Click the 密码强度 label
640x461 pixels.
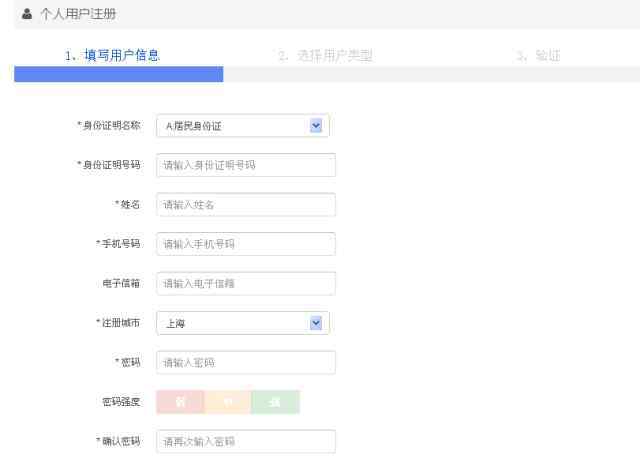(121, 402)
